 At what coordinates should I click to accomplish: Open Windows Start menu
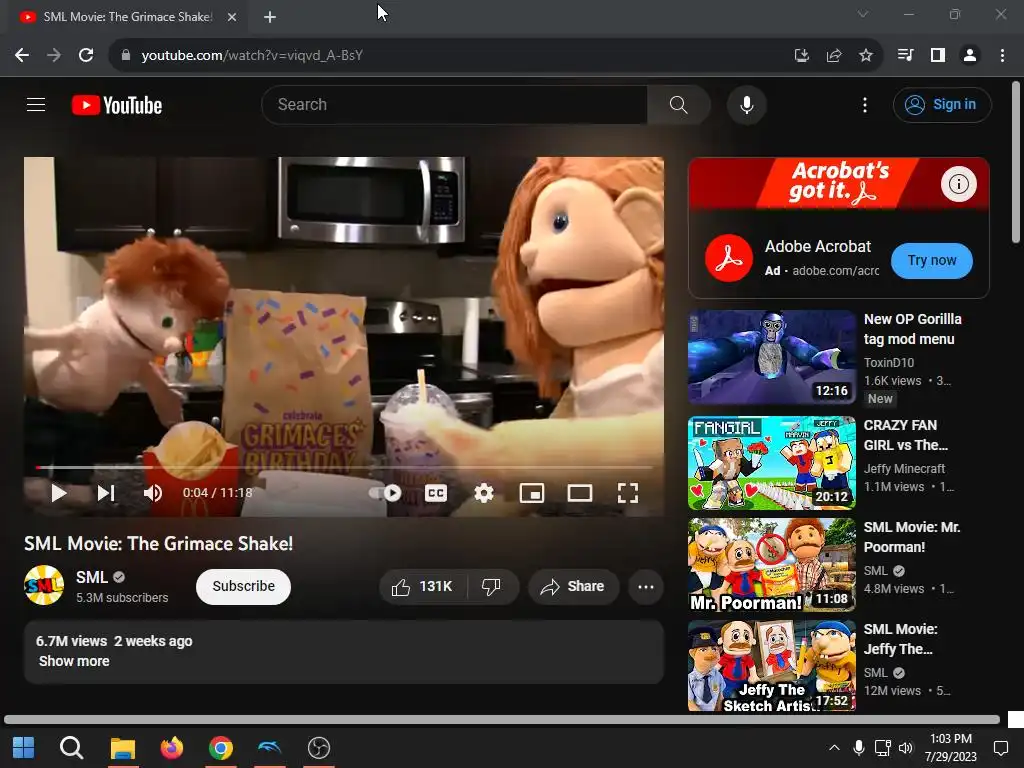click(24, 747)
